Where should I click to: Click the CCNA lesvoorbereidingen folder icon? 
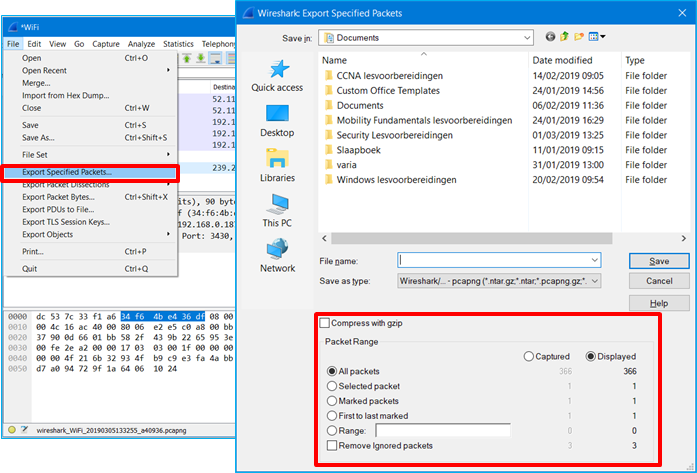[328, 76]
